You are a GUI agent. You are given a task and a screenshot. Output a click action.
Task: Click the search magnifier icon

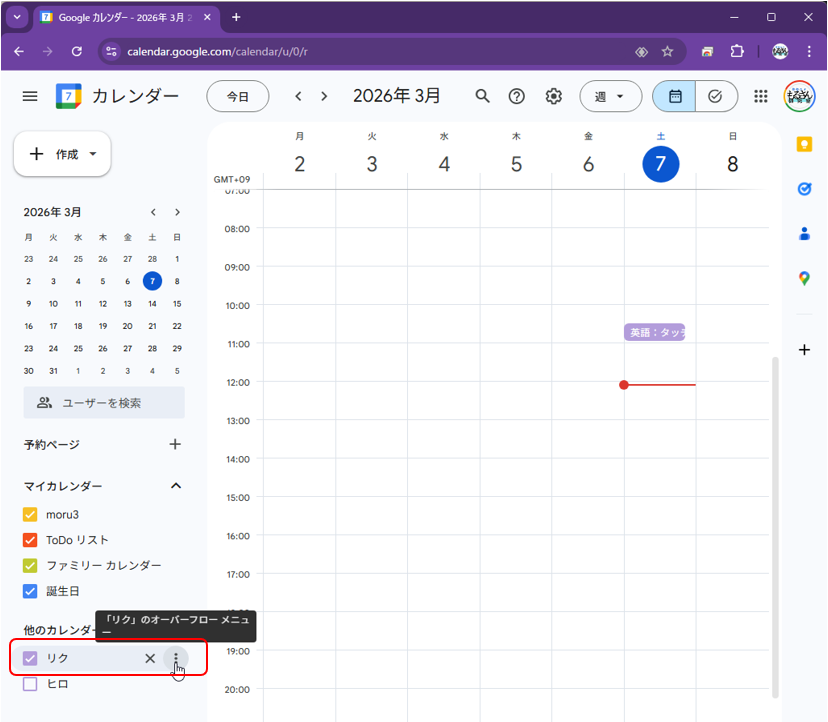pos(482,96)
